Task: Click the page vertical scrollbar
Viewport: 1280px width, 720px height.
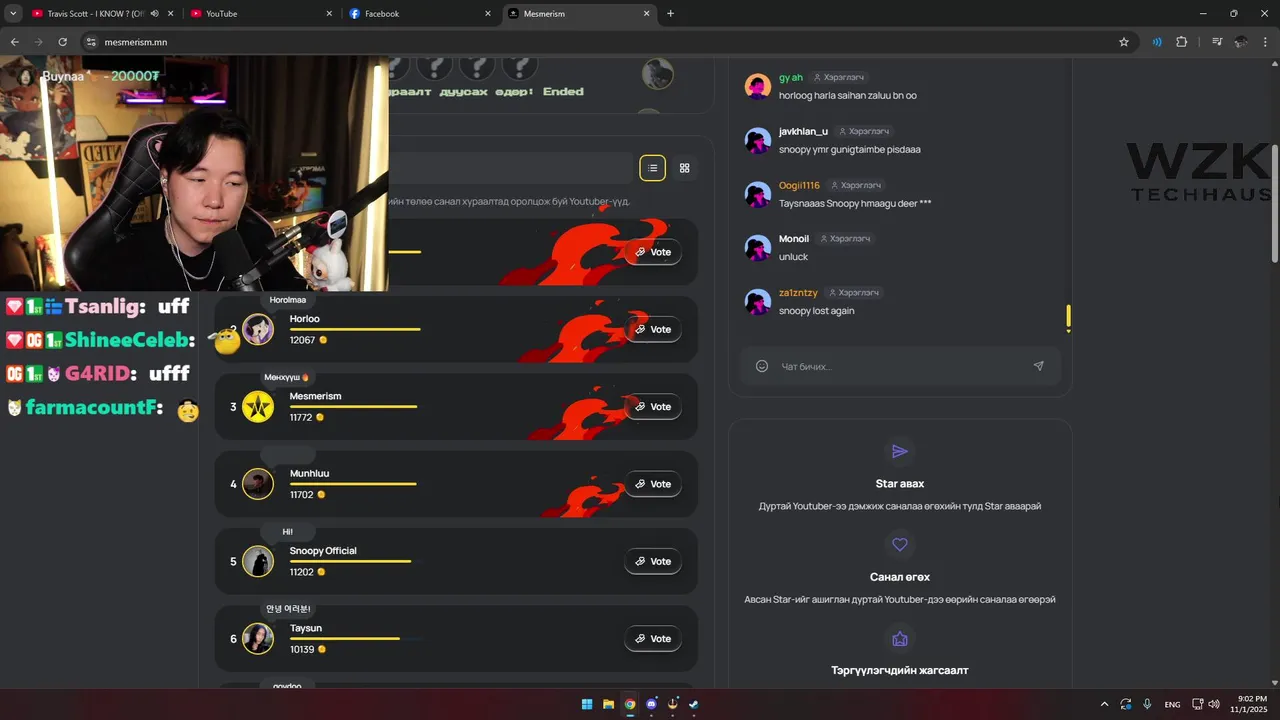Action: click(1274, 206)
